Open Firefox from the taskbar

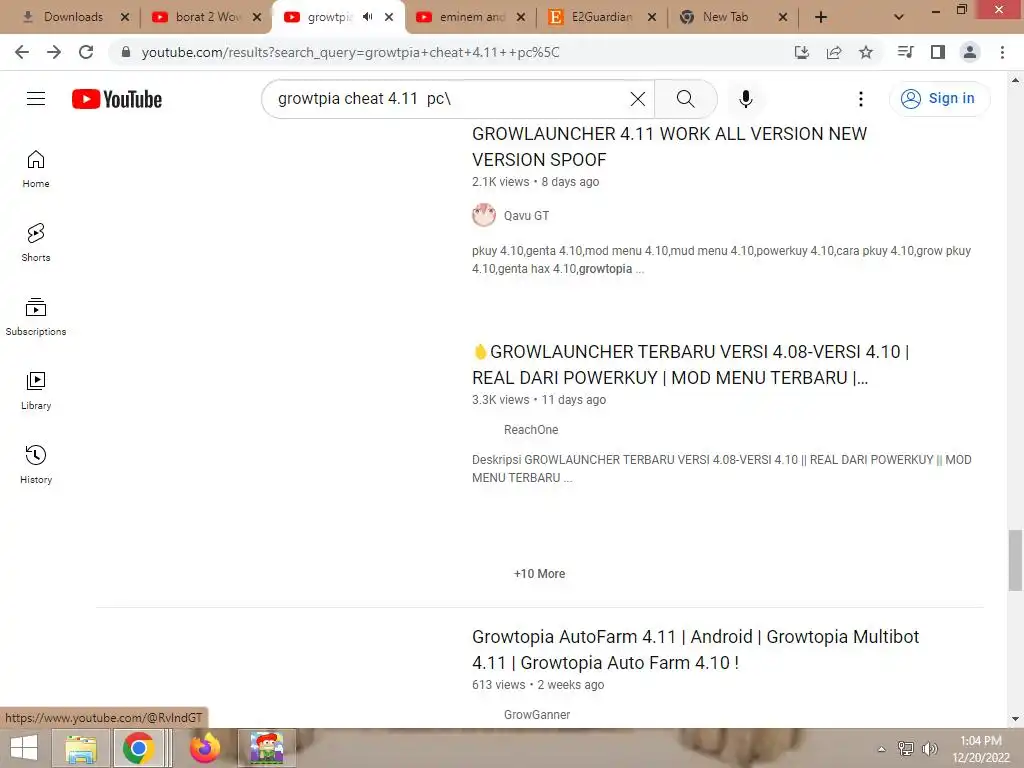(204, 748)
